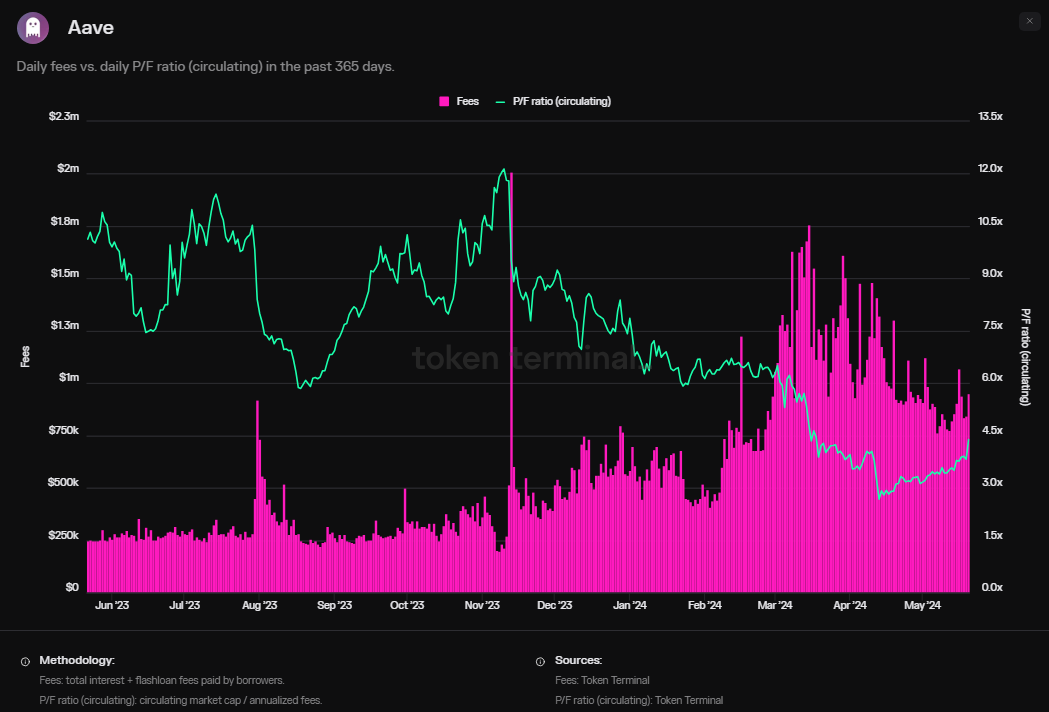The height and width of the screenshot is (712, 1049).
Task: Select the $500k fees axis label
Action: point(64,483)
